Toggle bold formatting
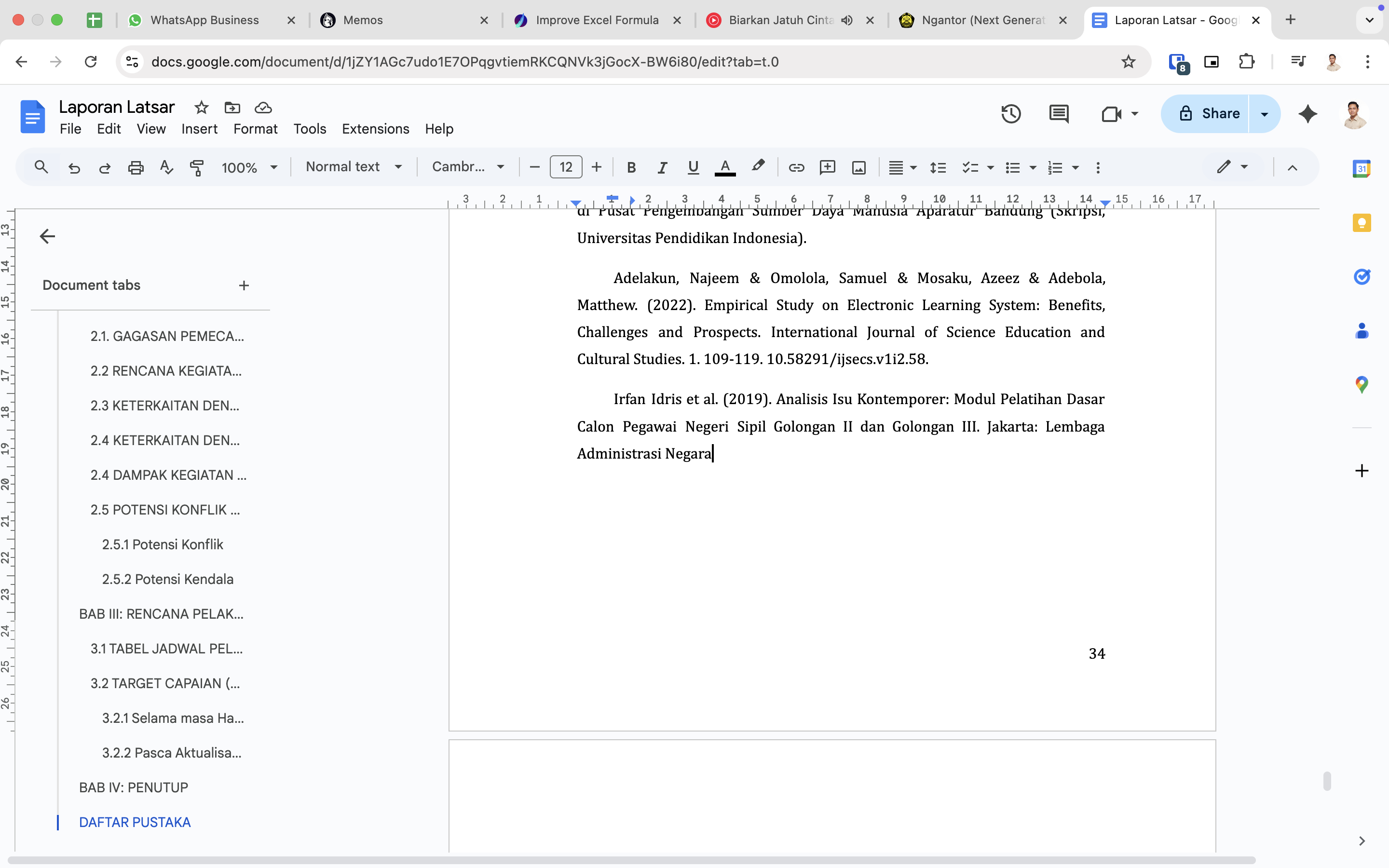Screen dimensions: 1389x868 click(631, 167)
